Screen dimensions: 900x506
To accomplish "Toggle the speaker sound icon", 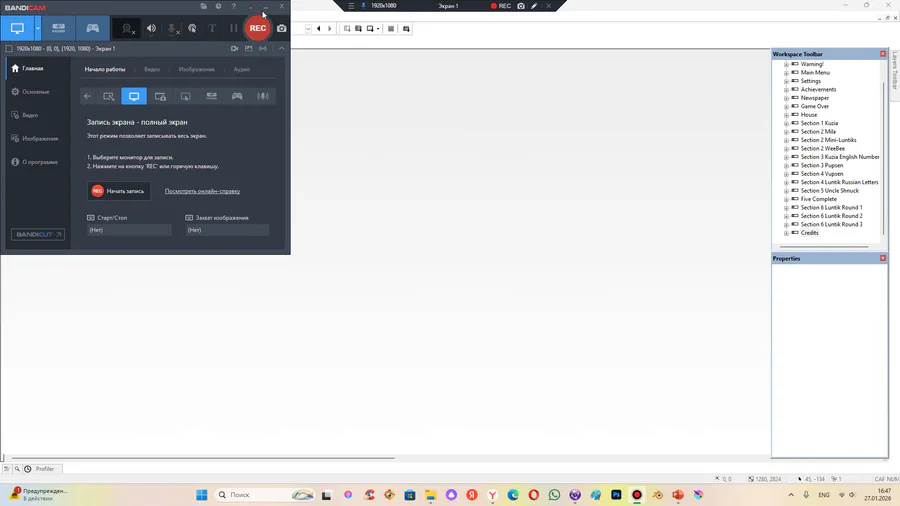I will (x=152, y=28).
